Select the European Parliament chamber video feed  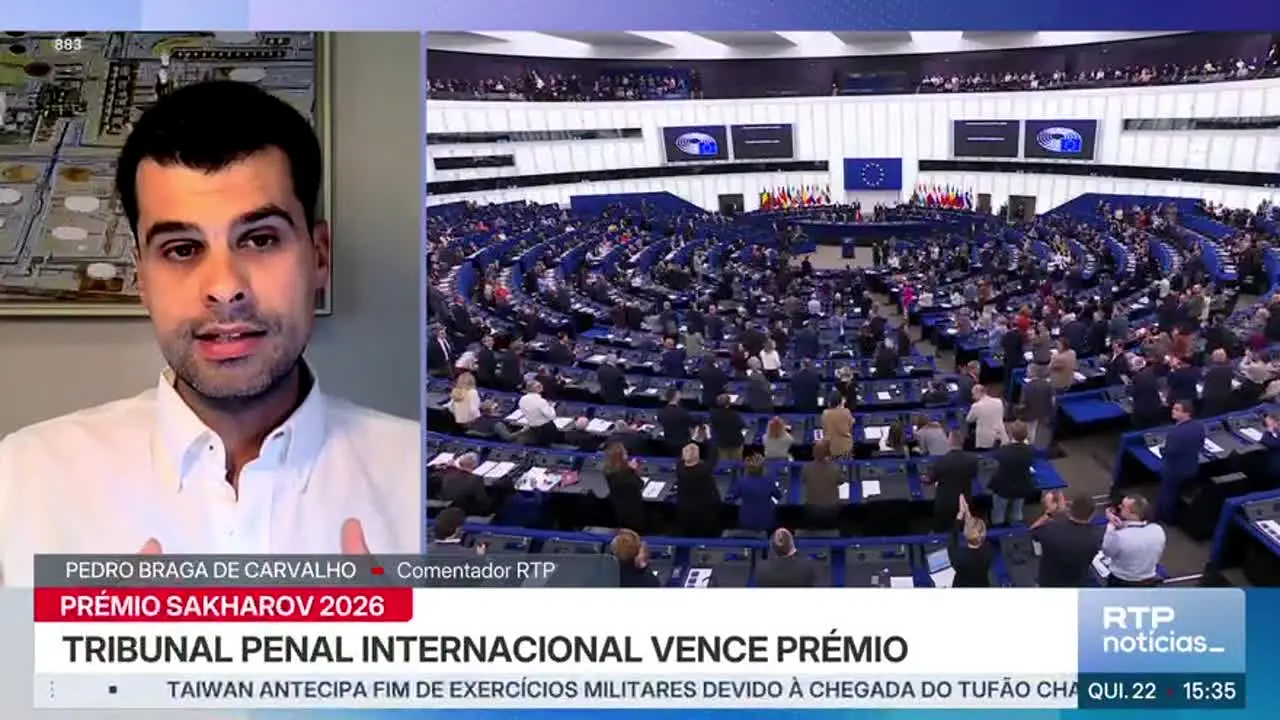pyautogui.click(x=853, y=308)
